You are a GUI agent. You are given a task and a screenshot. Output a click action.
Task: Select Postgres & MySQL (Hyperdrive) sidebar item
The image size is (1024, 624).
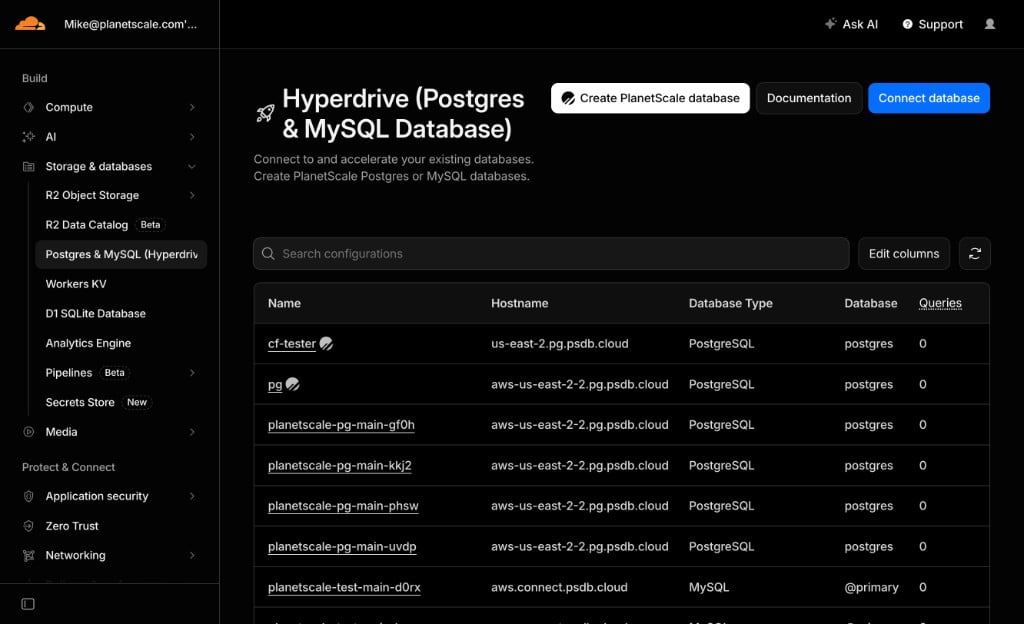121,254
